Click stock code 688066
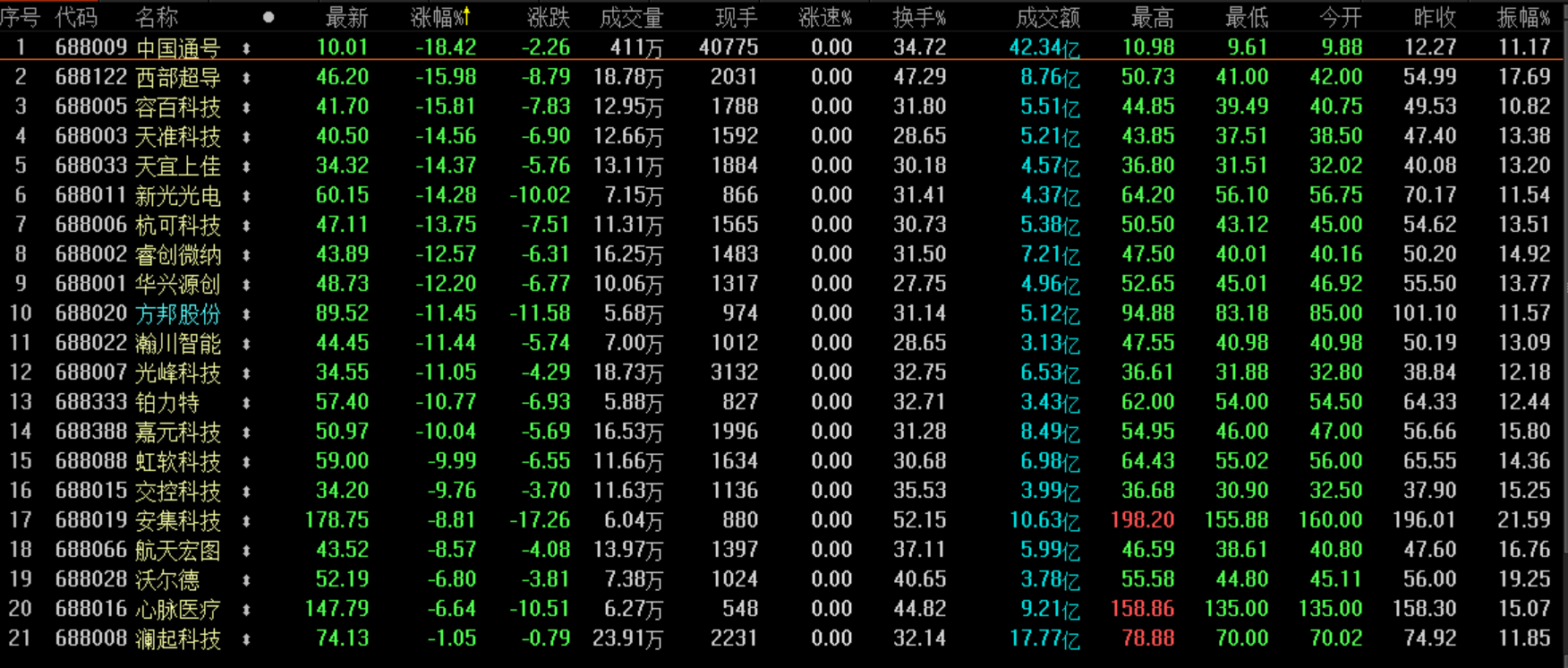The height and width of the screenshot is (668, 1568). [x=91, y=550]
